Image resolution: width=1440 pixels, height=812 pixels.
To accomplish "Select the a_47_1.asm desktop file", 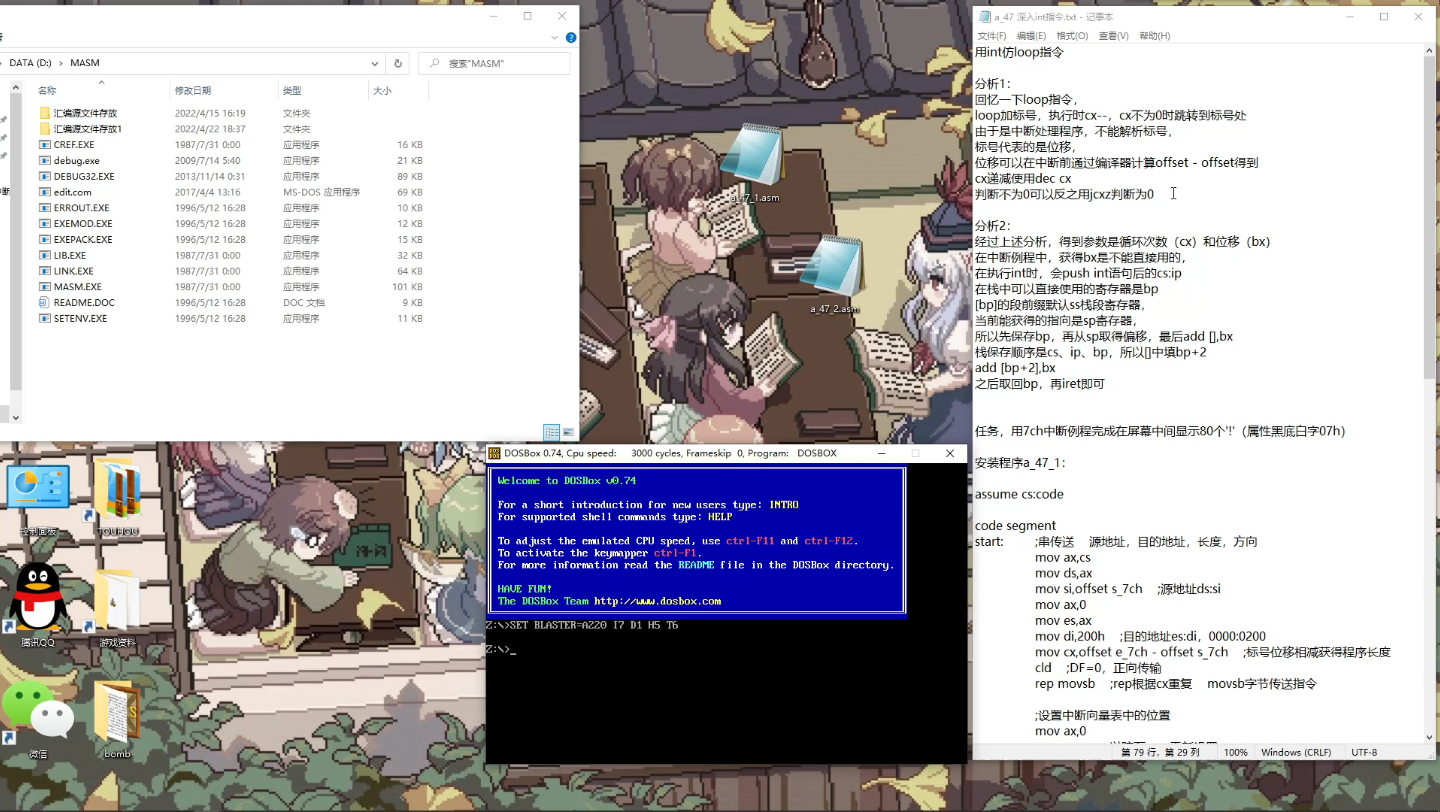I will pyautogui.click(x=754, y=162).
